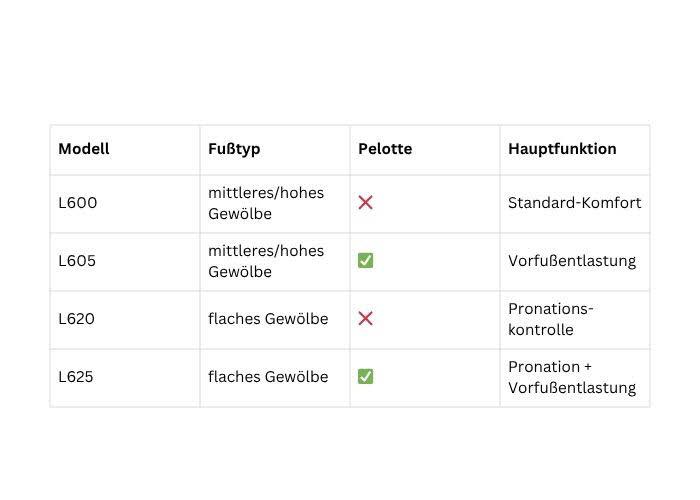Click the L620 model cell

(78, 319)
